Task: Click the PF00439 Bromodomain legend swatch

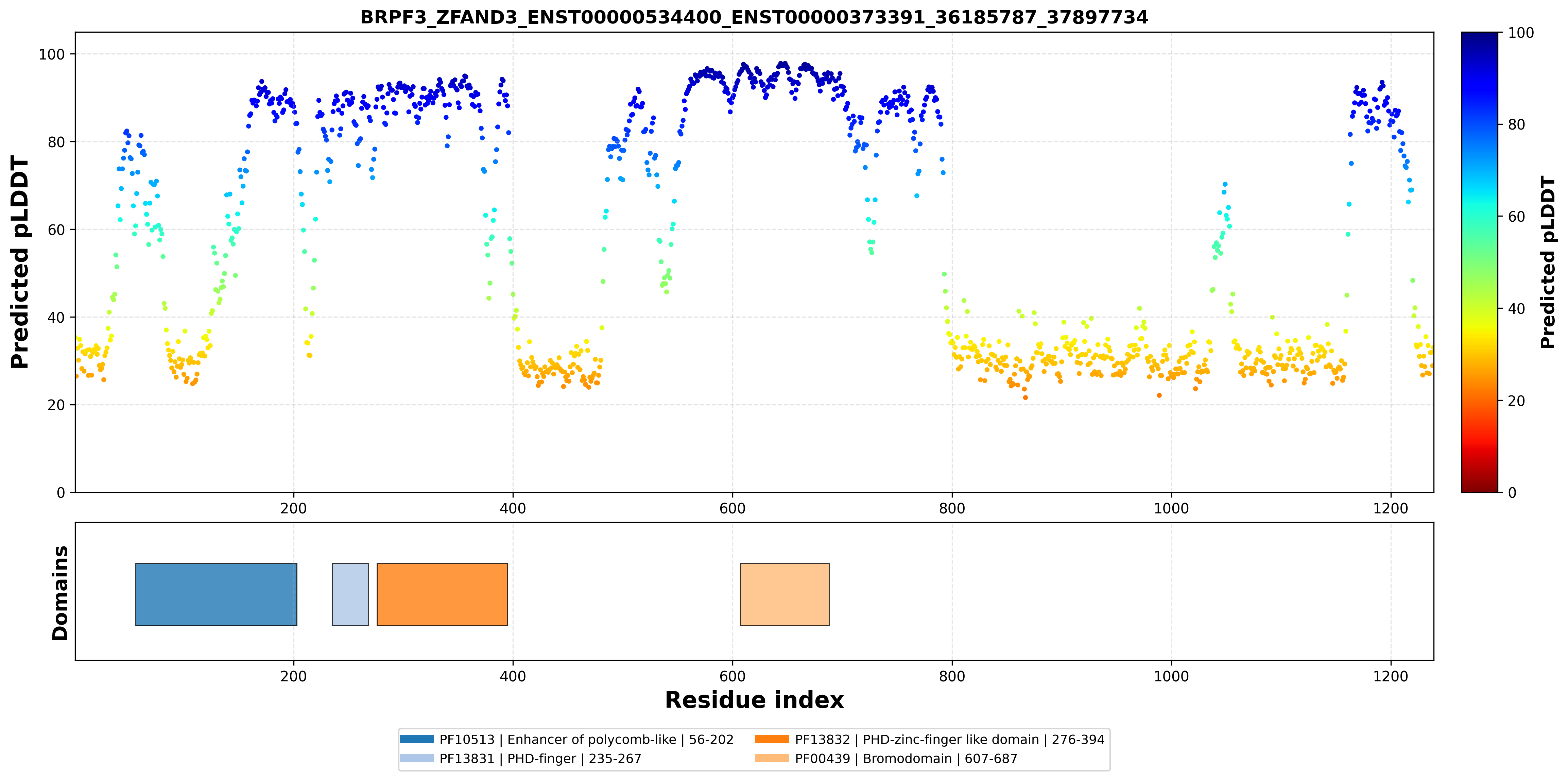Action: click(772, 758)
